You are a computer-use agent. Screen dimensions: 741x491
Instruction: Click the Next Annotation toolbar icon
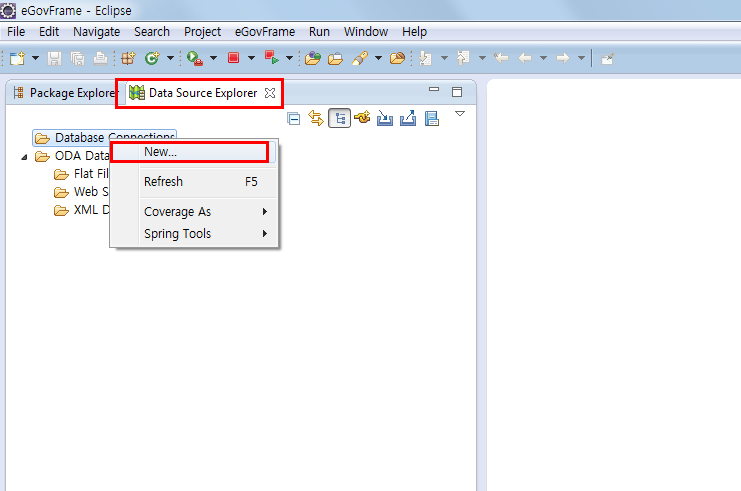point(426,58)
